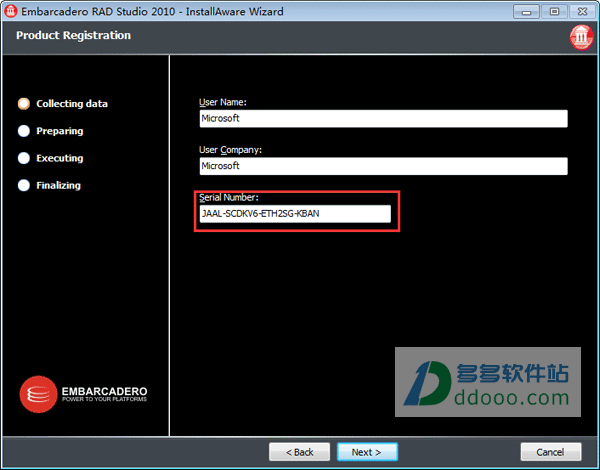Focus the User Name input field
Screen dimensions: 600x470
coord(383,119)
